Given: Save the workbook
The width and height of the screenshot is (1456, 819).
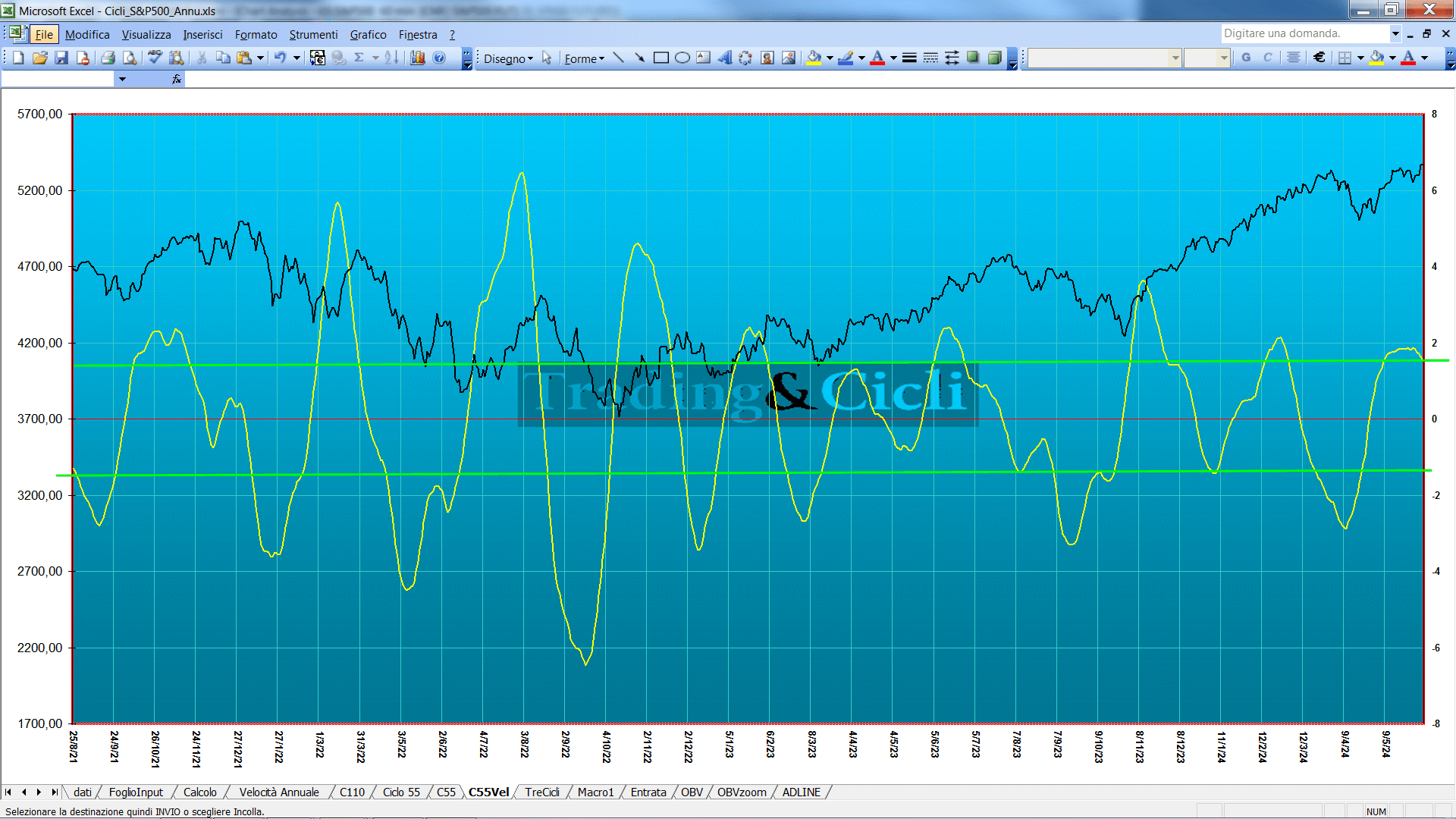Looking at the screenshot, I should coord(61,58).
